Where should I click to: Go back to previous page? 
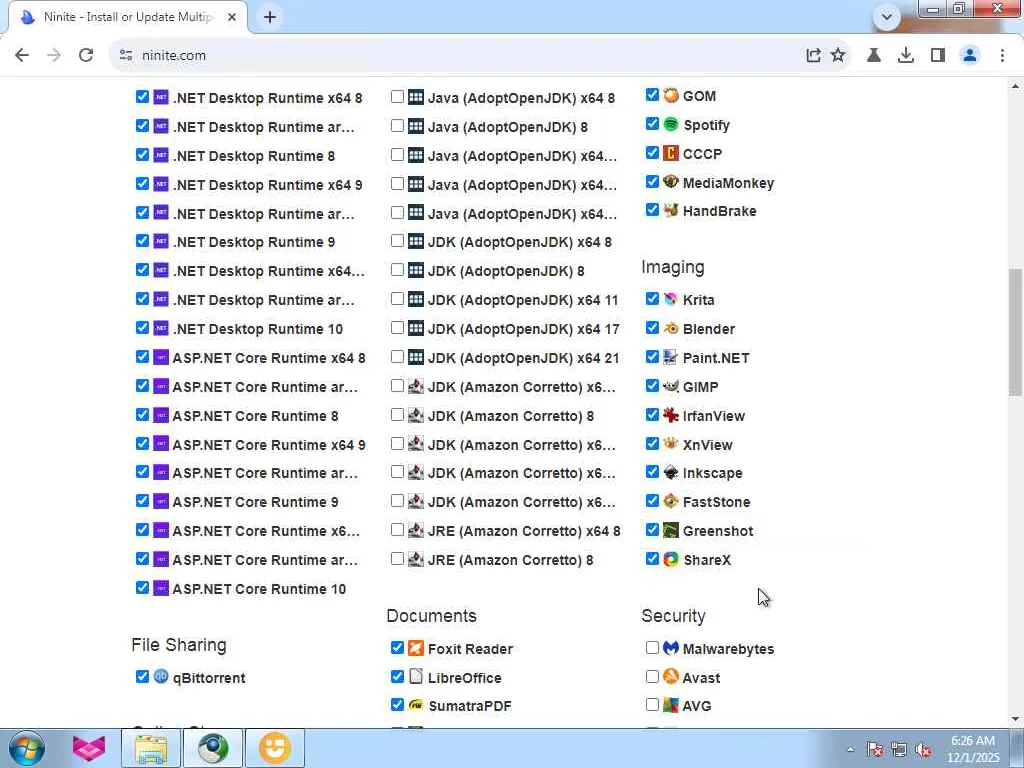22,55
